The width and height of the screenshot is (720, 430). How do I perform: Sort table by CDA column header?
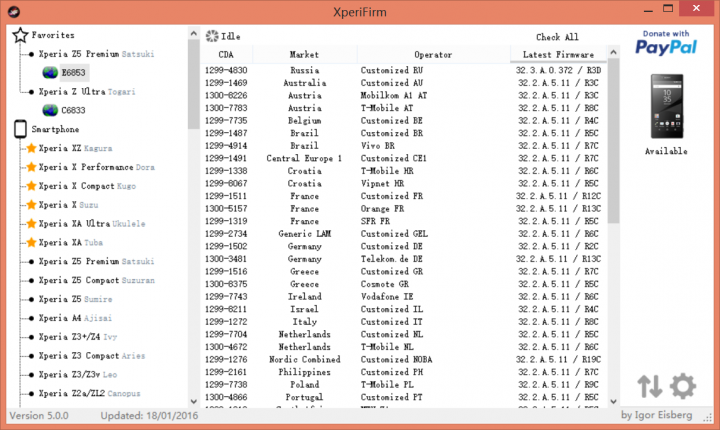(226, 54)
